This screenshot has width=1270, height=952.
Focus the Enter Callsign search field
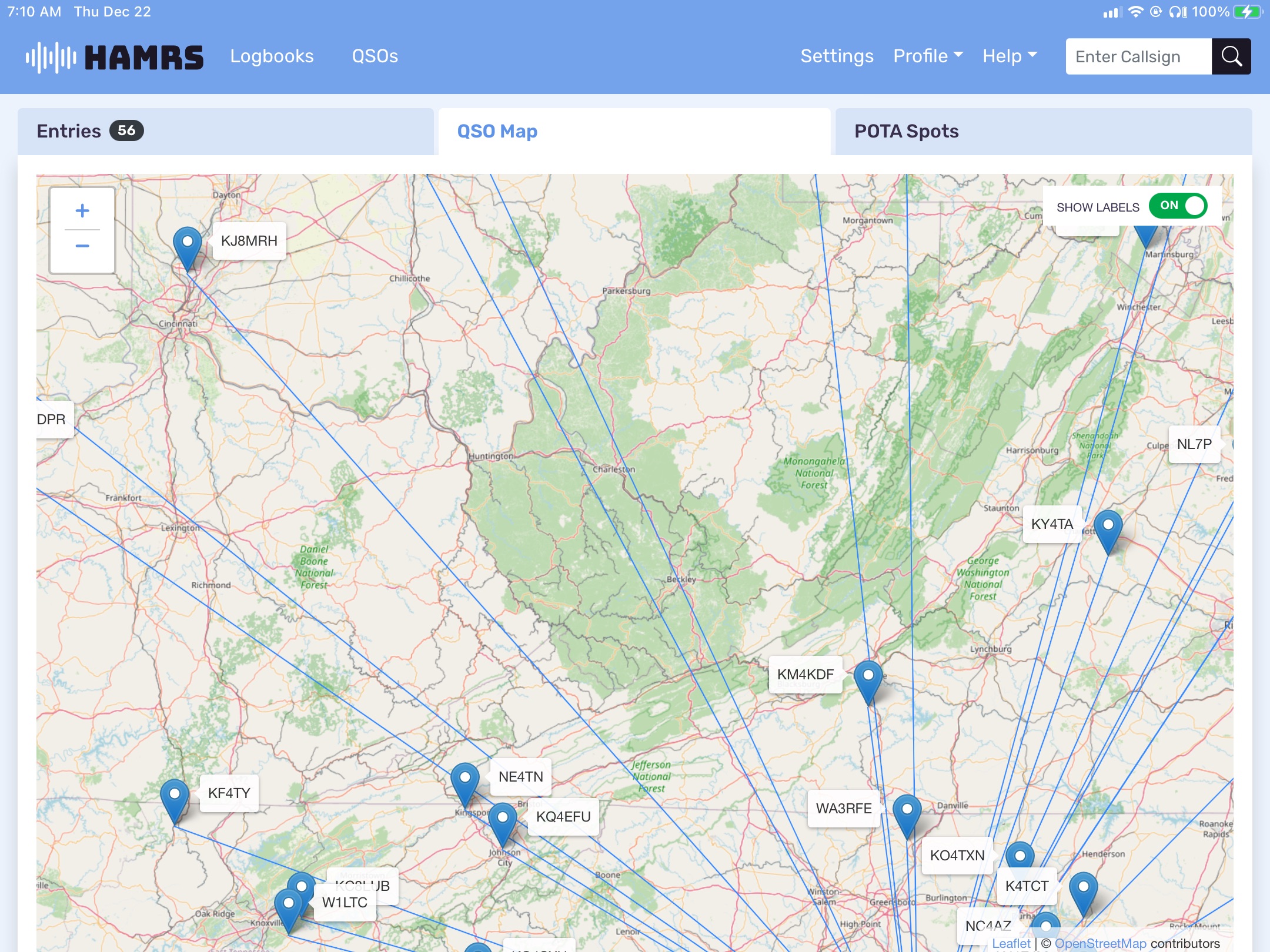point(1138,56)
